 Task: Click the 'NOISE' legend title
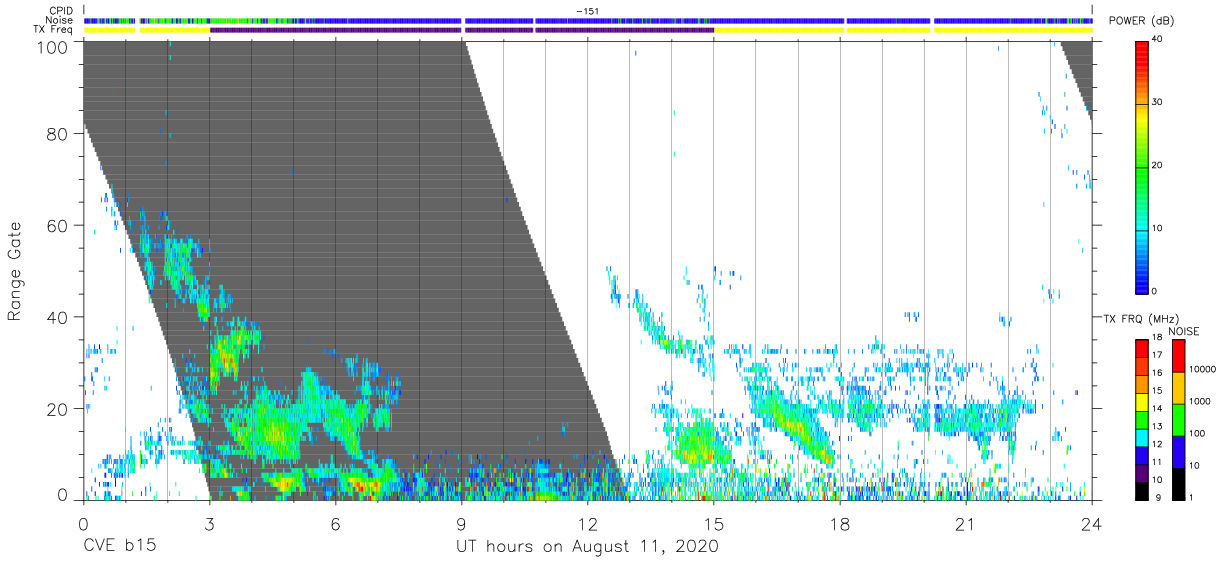point(1183,331)
